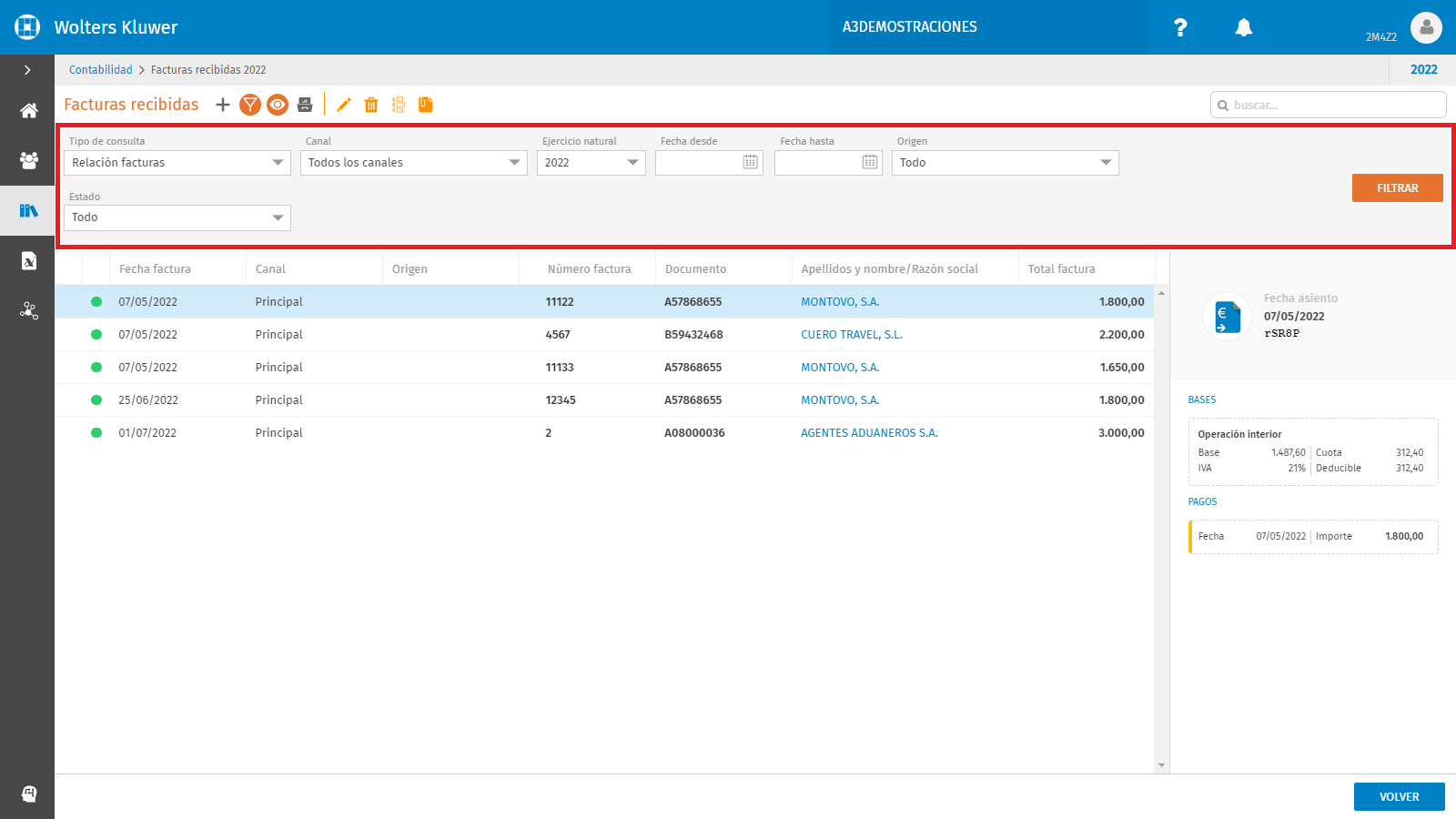Open the notifications bell

[x=1244, y=27]
